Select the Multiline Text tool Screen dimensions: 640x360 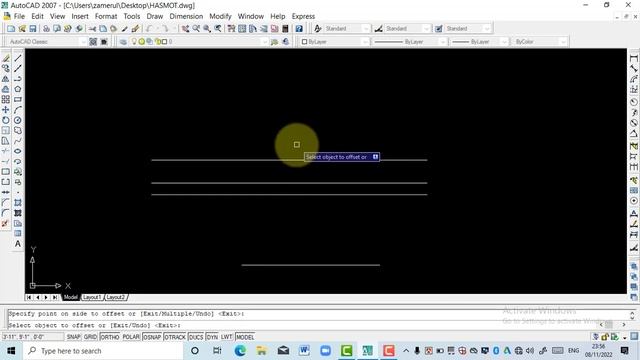(x=18, y=244)
